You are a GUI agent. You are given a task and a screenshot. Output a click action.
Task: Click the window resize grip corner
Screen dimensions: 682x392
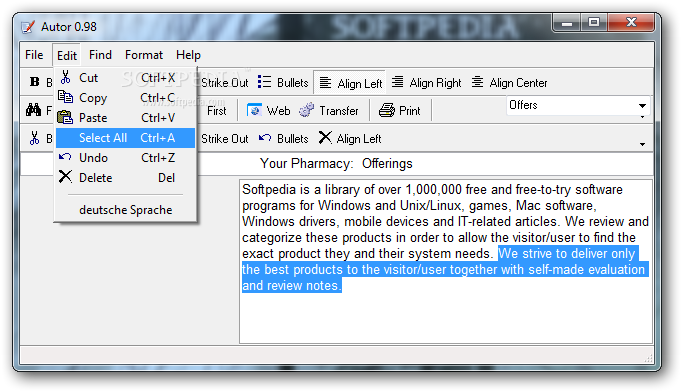[648, 358]
